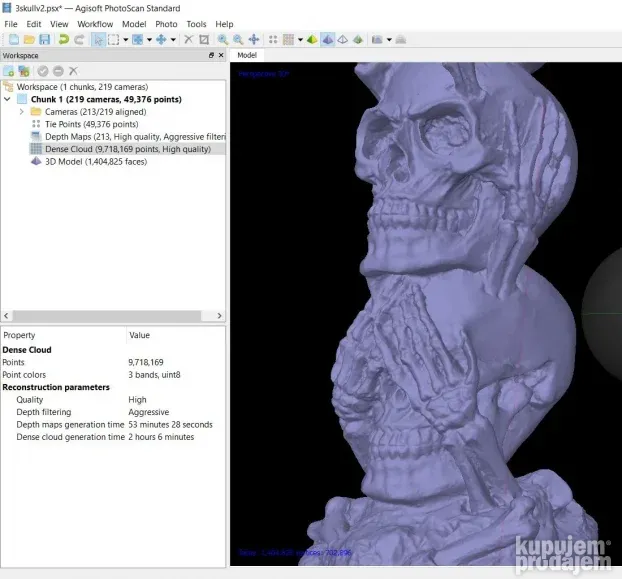Viewport: 622px width, 579px height.
Task: Open the Tools menu
Action: [x=196, y=24]
